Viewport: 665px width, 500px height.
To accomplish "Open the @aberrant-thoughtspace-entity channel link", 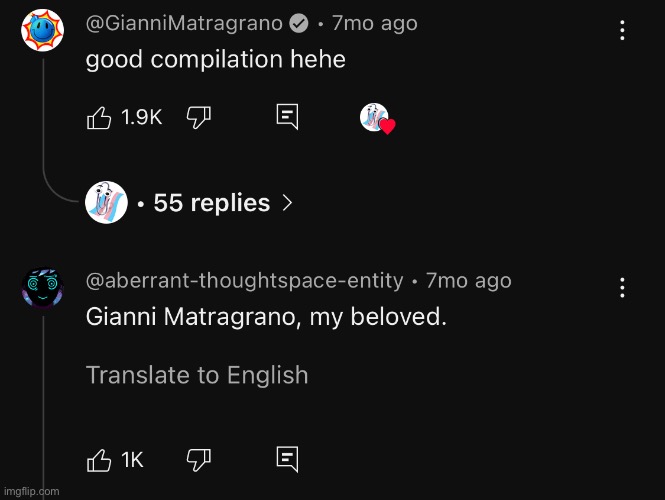I will coord(244,281).
